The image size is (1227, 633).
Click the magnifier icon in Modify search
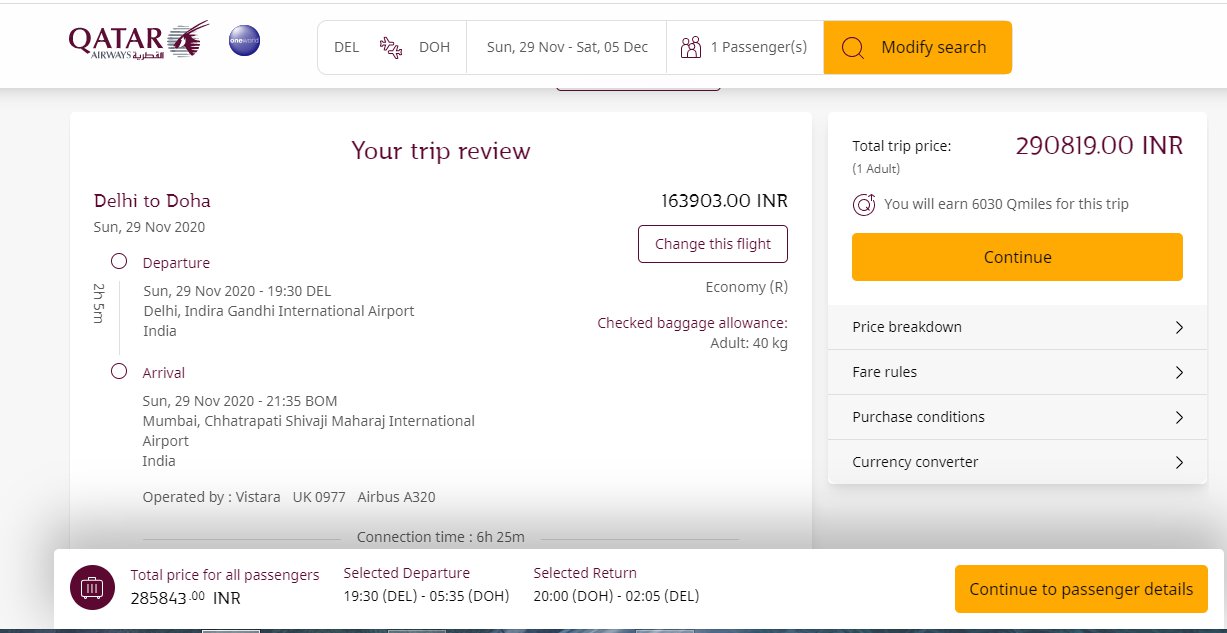coord(852,48)
